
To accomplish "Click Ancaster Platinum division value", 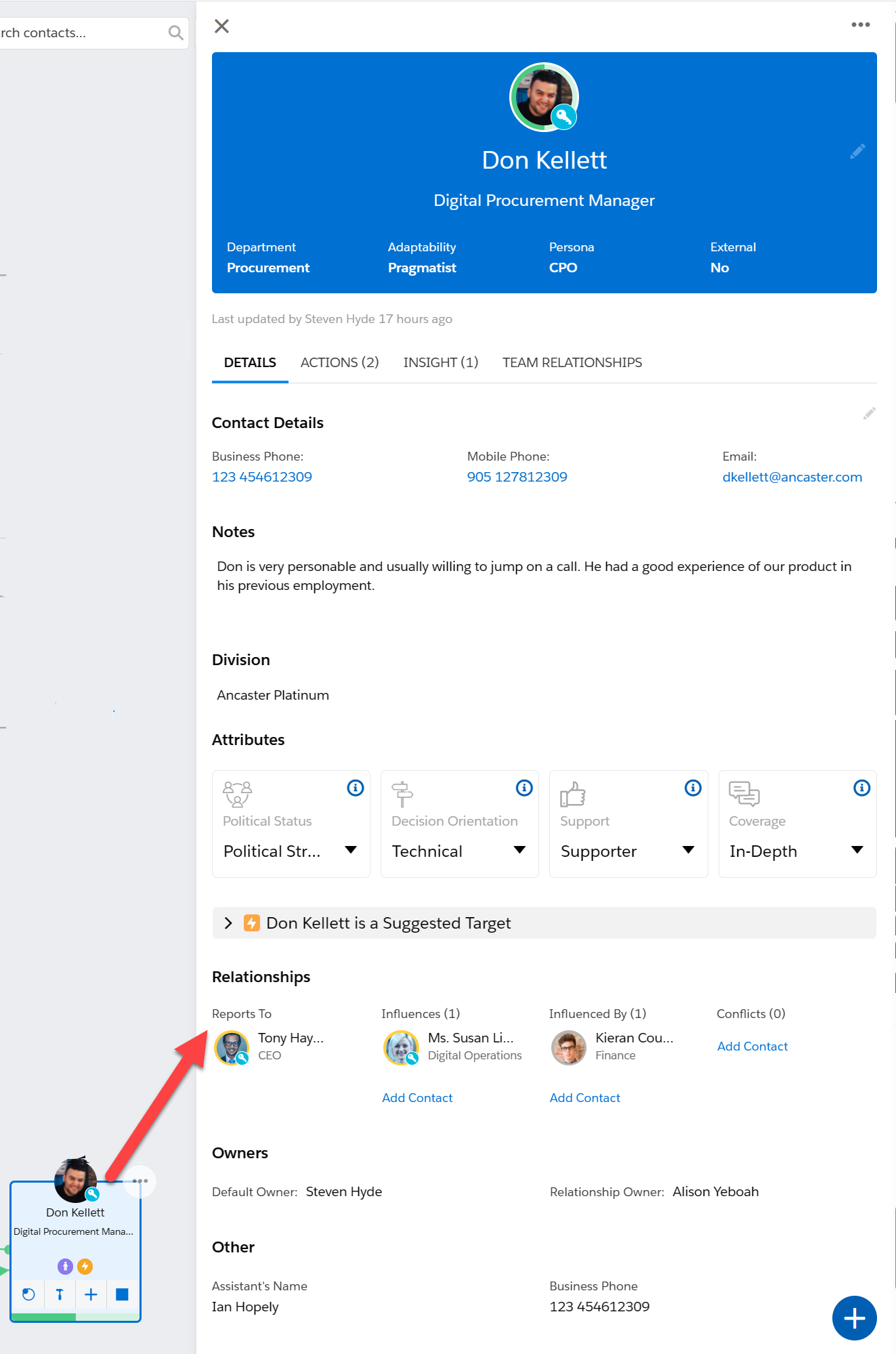I will click(x=273, y=695).
